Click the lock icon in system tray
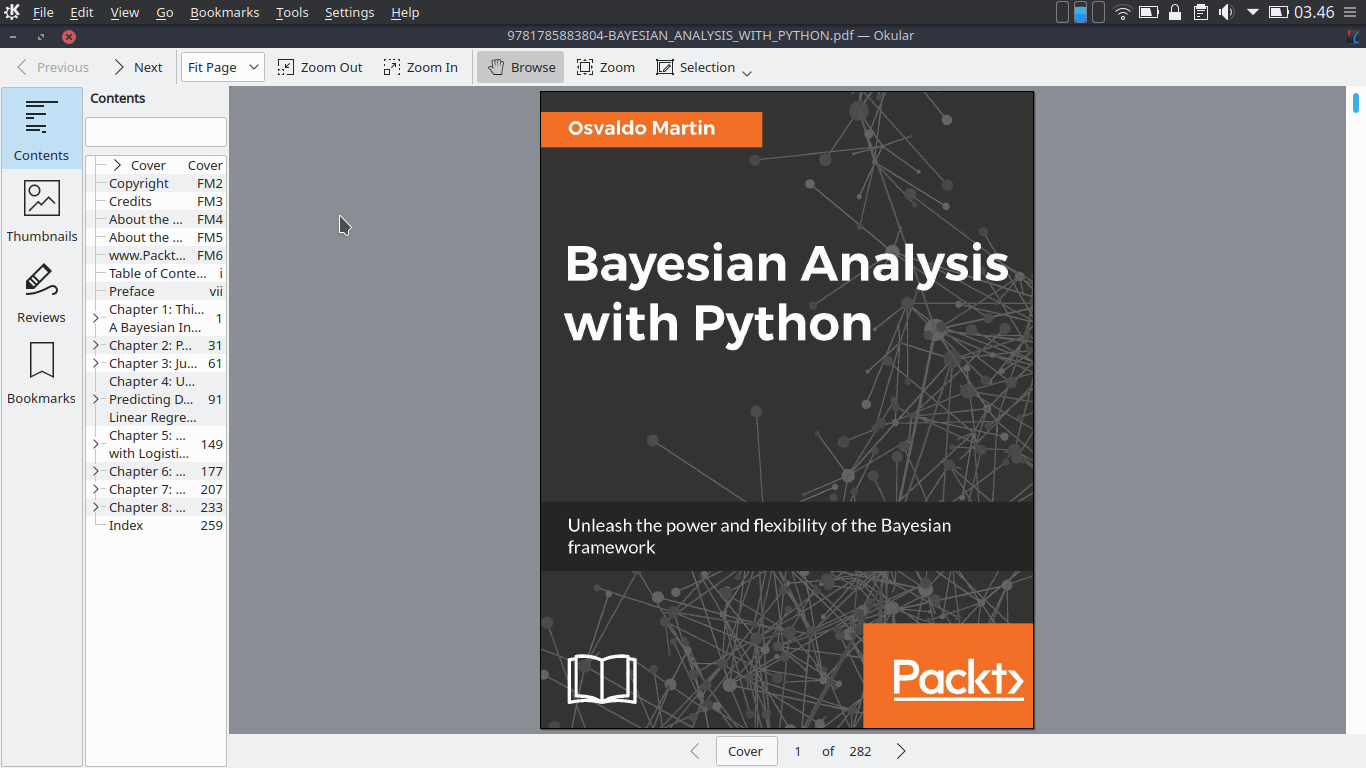This screenshot has height=768, width=1366. pos(1175,12)
